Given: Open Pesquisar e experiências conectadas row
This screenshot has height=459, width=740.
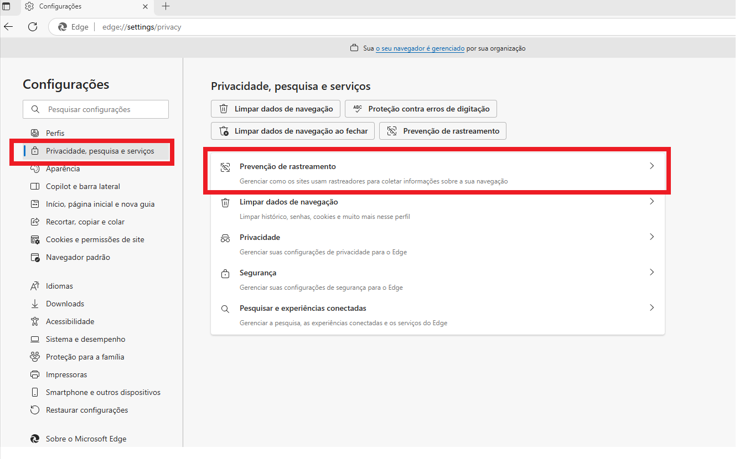Looking at the screenshot, I should click(x=437, y=315).
